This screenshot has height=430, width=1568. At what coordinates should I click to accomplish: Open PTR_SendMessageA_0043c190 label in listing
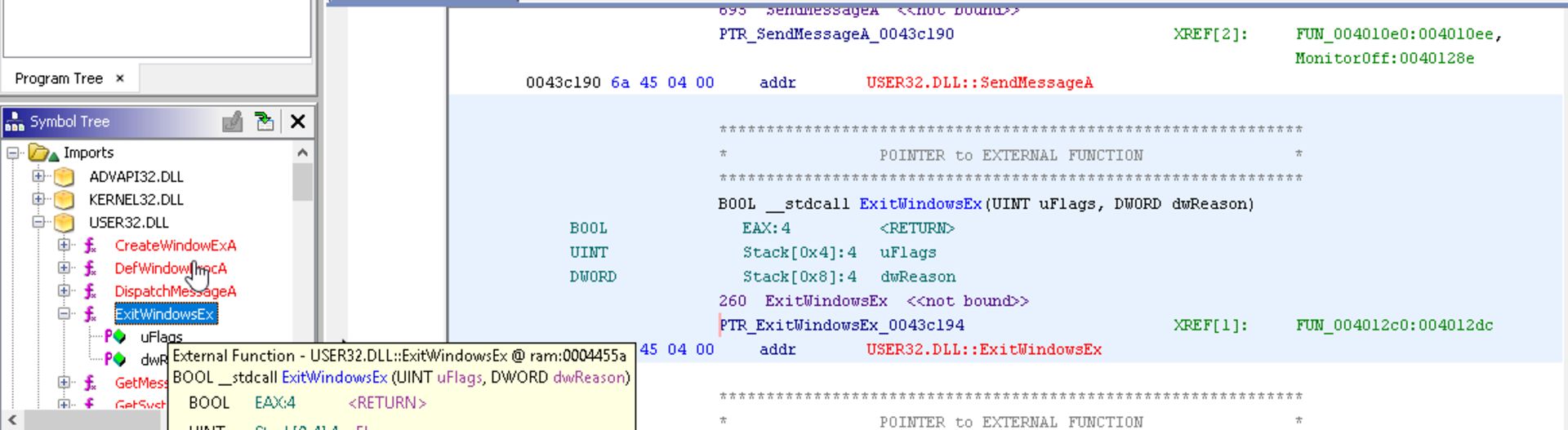(x=836, y=34)
